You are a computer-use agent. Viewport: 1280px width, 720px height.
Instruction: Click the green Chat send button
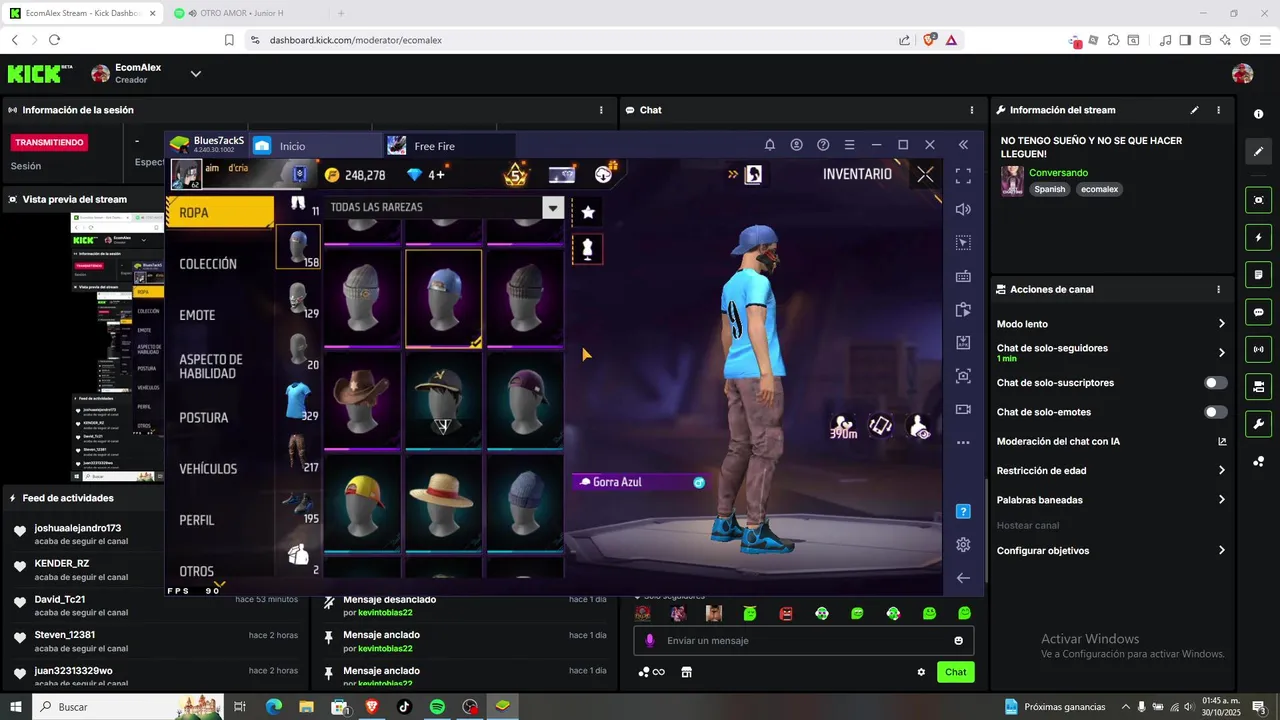[956, 672]
